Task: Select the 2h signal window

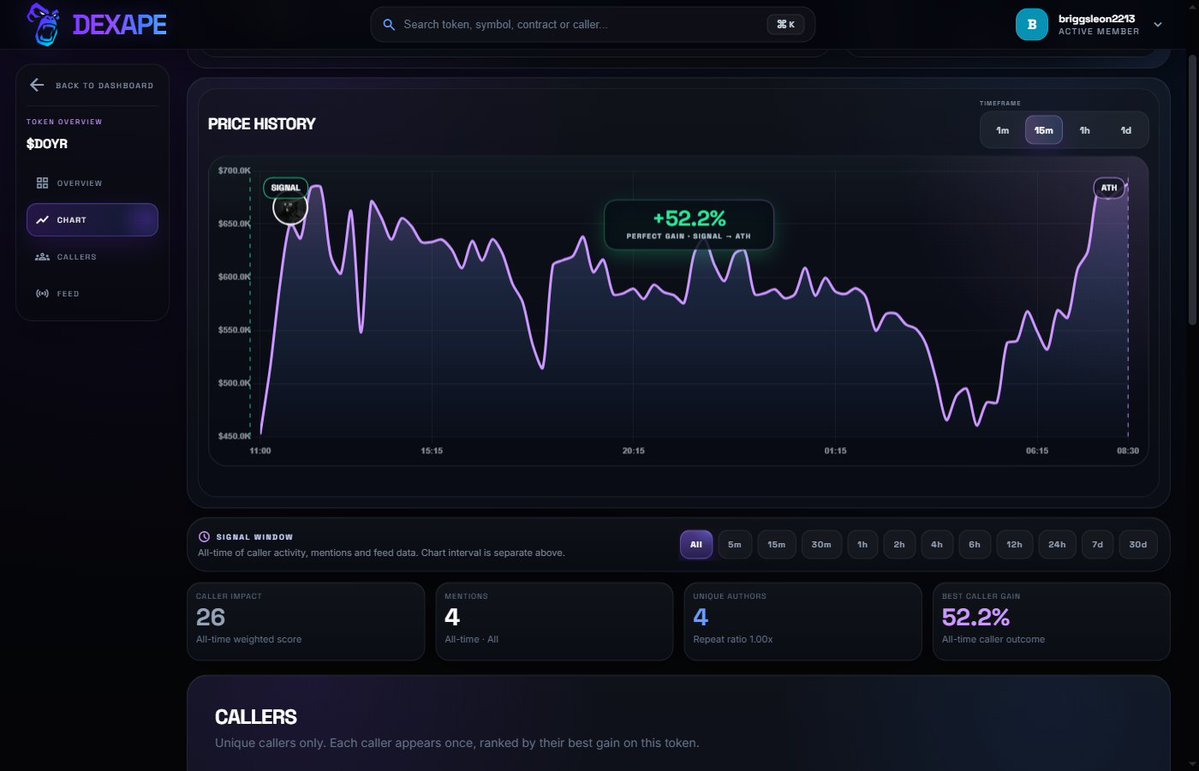Action: 899,545
